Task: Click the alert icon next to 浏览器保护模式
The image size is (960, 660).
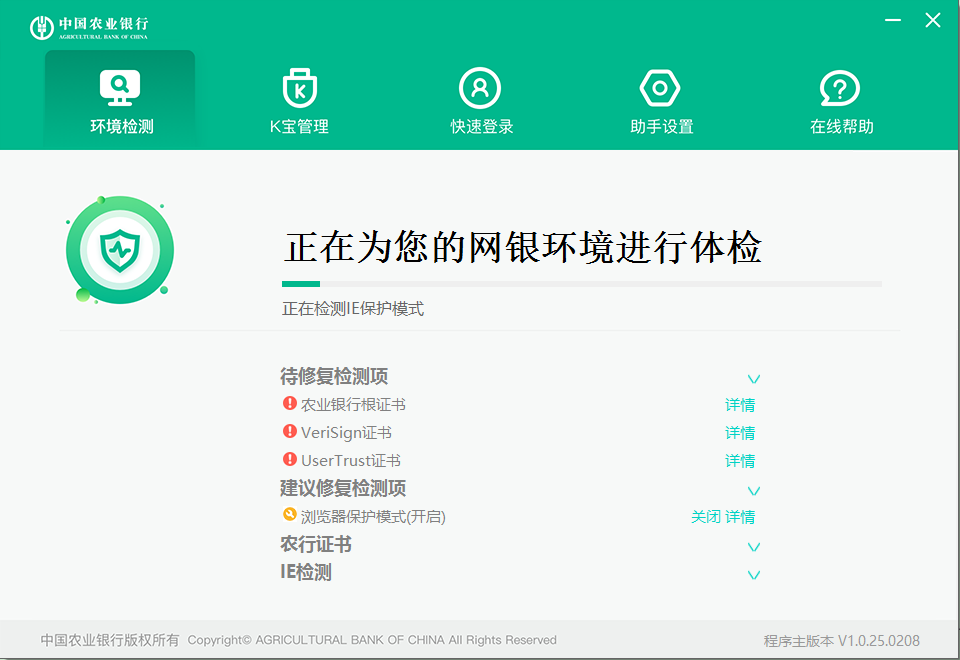Action: point(291,516)
